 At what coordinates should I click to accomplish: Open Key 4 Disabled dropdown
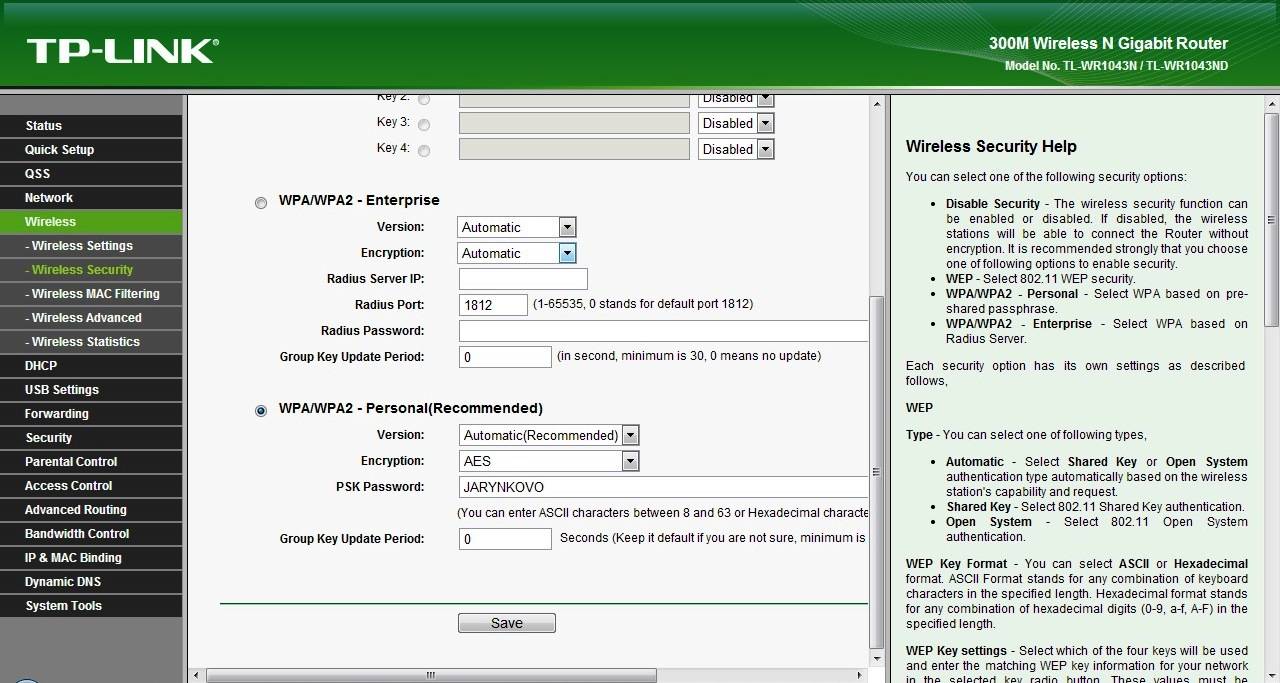coord(737,149)
